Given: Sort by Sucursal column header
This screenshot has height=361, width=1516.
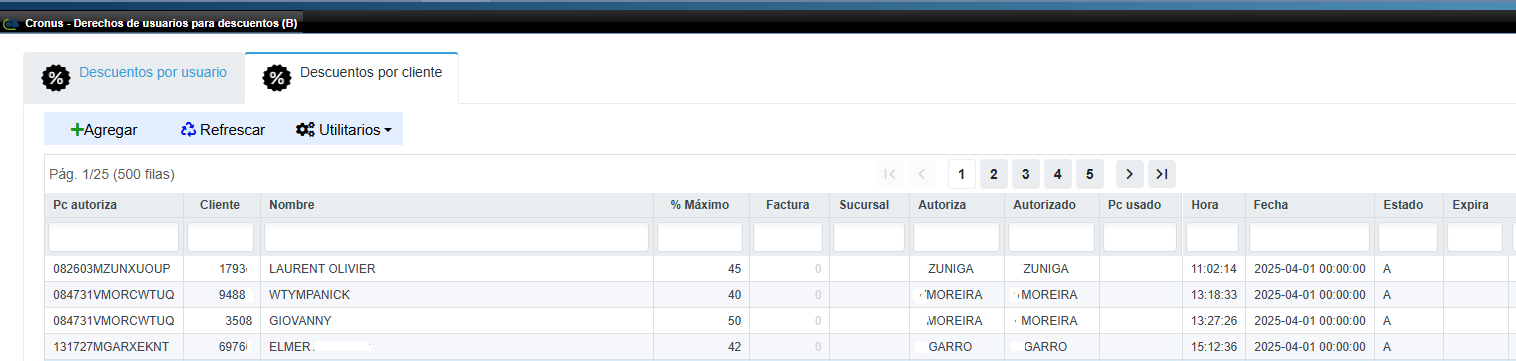Looking at the screenshot, I should [x=868, y=205].
